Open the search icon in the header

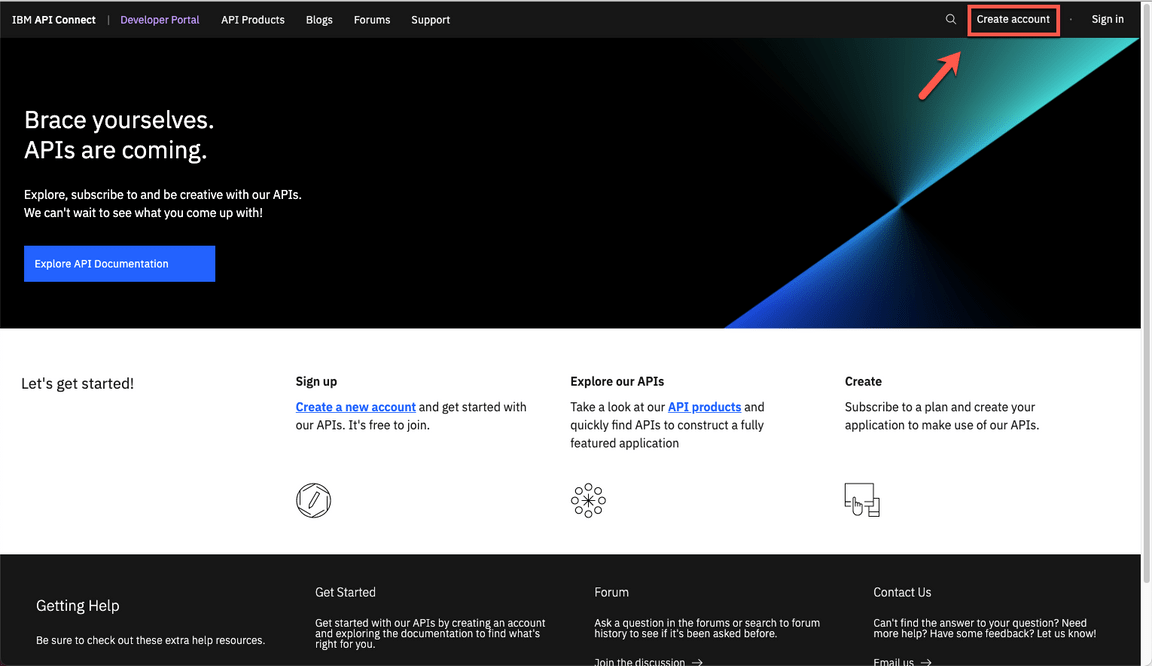click(951, 19)
